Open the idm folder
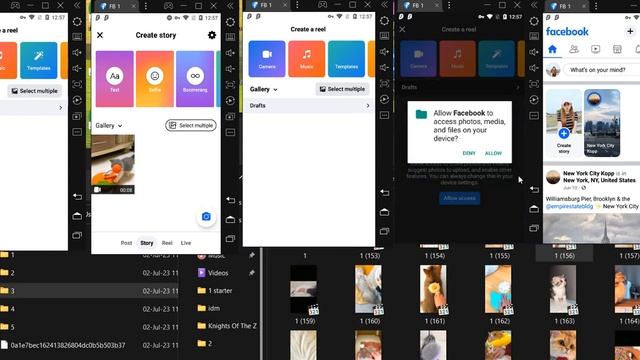 pyautogui.click(x=214, y=308)
